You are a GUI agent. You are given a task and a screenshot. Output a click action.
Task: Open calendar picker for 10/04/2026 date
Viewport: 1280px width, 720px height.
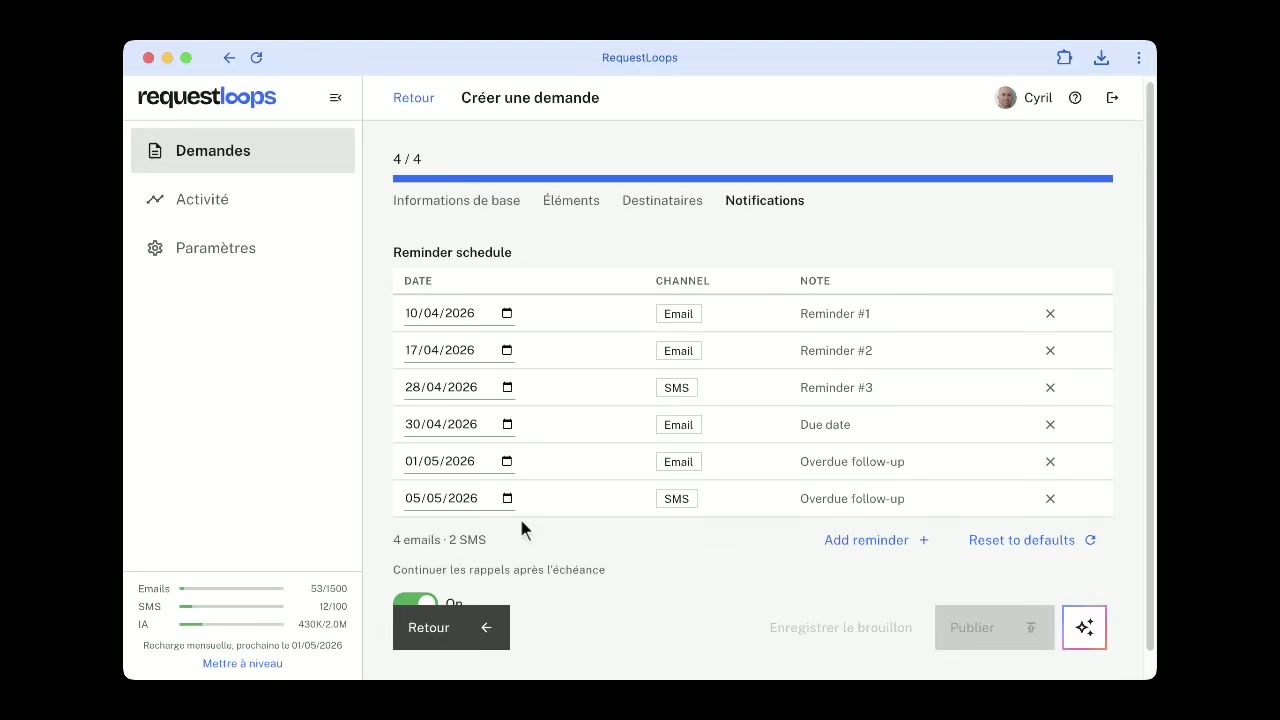click(x=507, y=313)
